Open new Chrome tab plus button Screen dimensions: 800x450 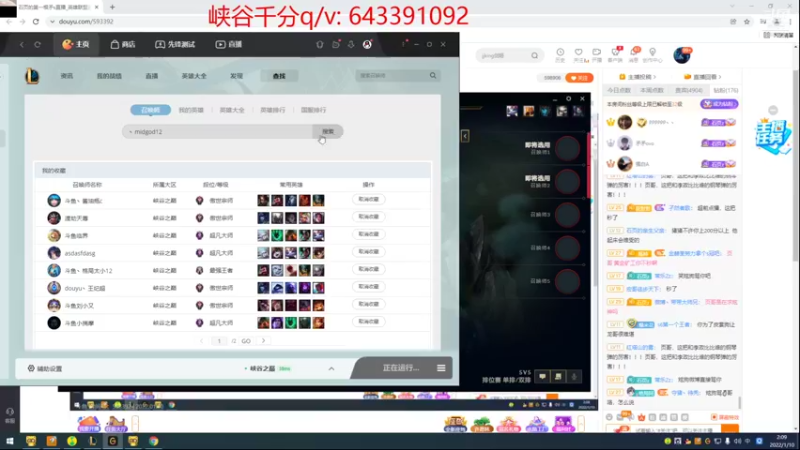pos(112,7)
